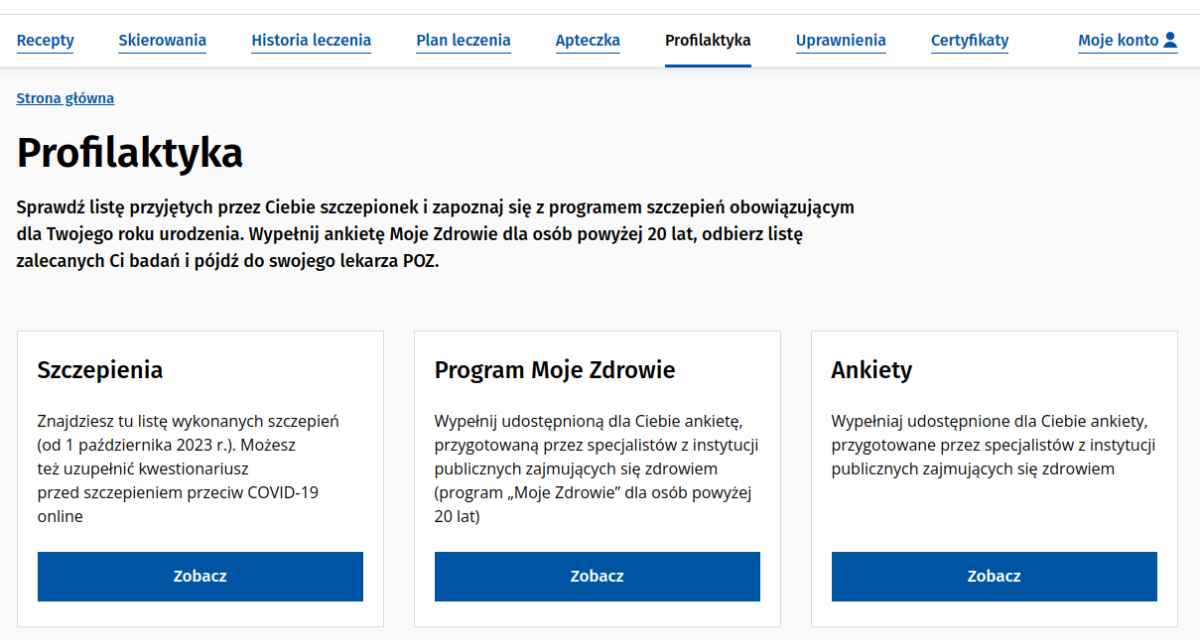Select the Program Moje Zdrowie card title
The width and height of the screenshot is (1200, 640).
[555, 370]
